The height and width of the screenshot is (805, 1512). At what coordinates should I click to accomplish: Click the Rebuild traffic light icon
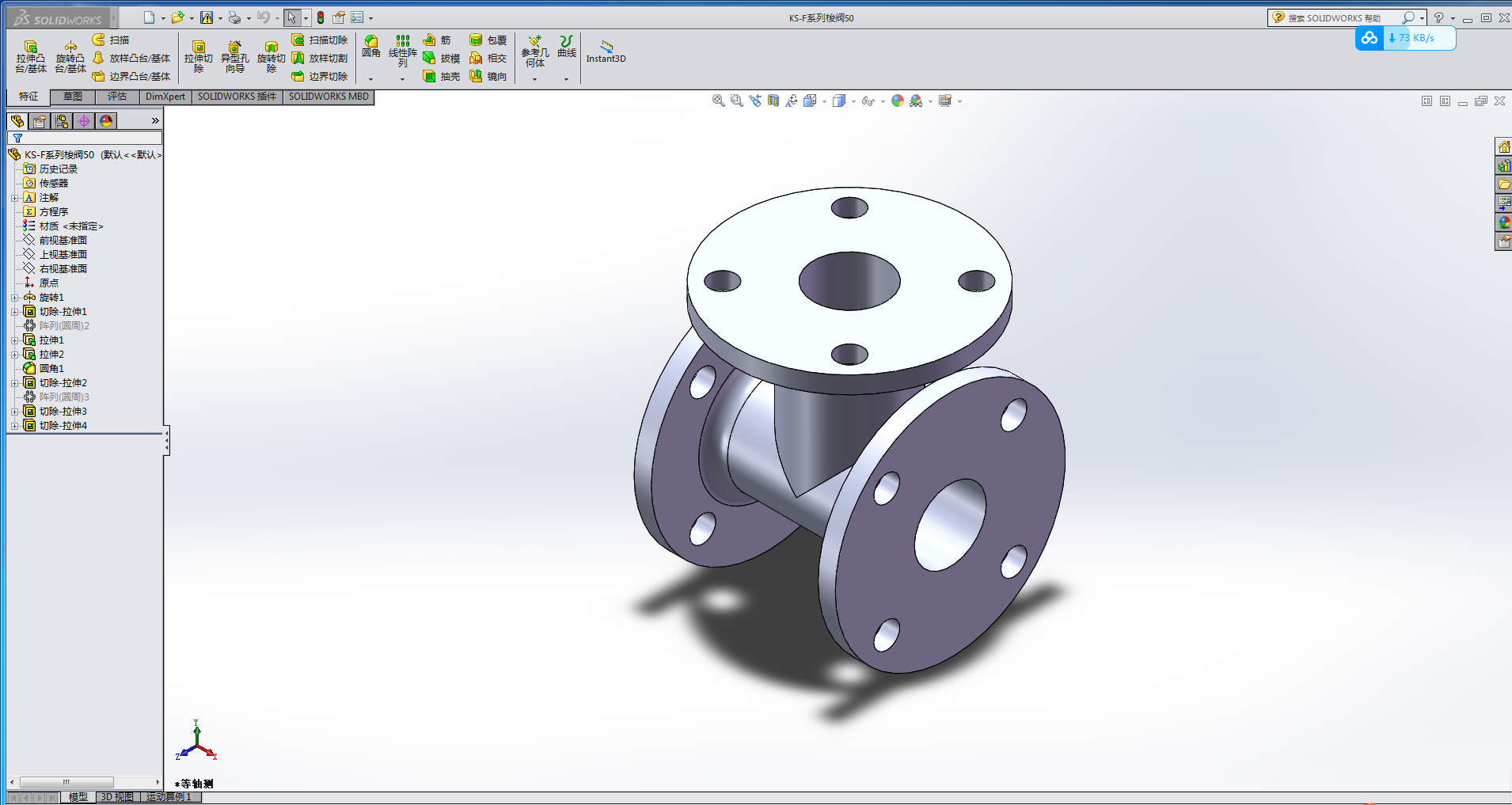321,17
